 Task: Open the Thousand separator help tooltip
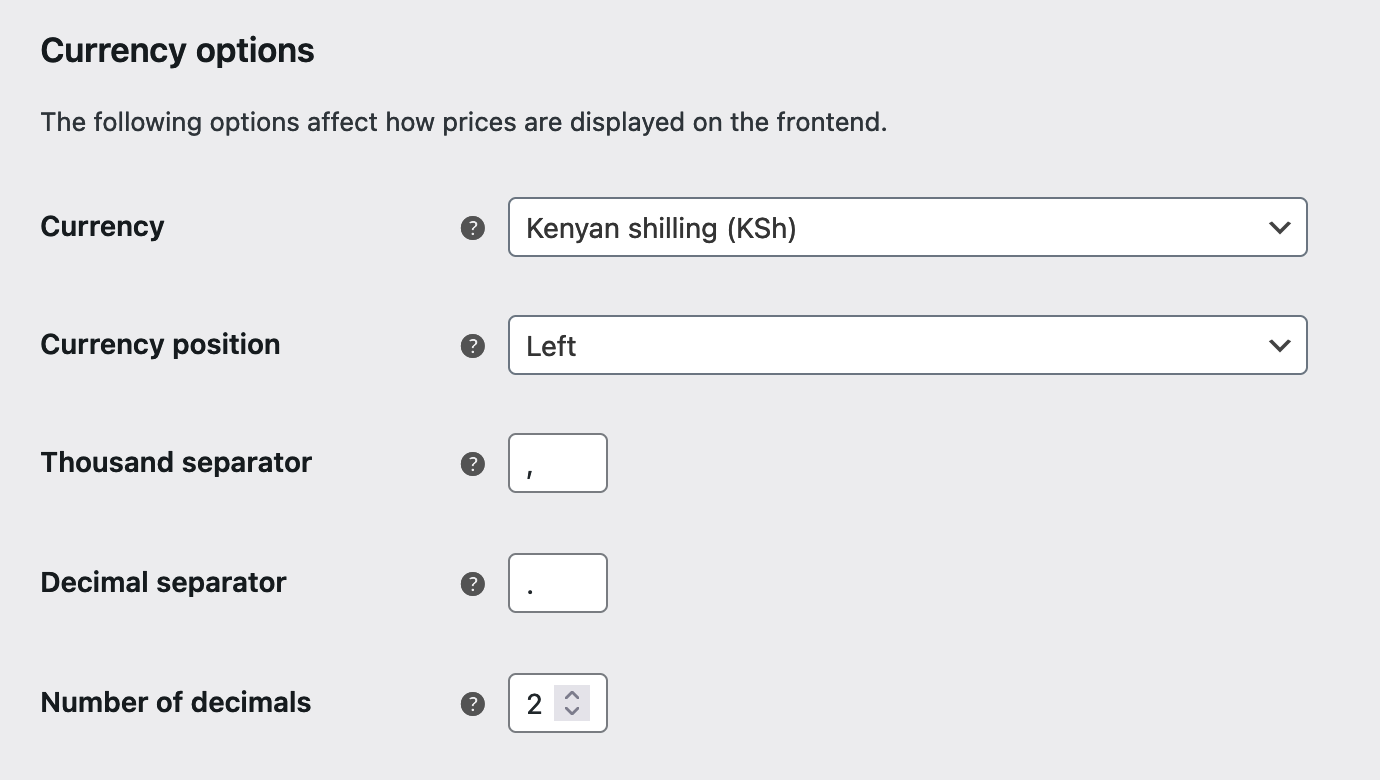pyautogui.click(x=472, y=463)
